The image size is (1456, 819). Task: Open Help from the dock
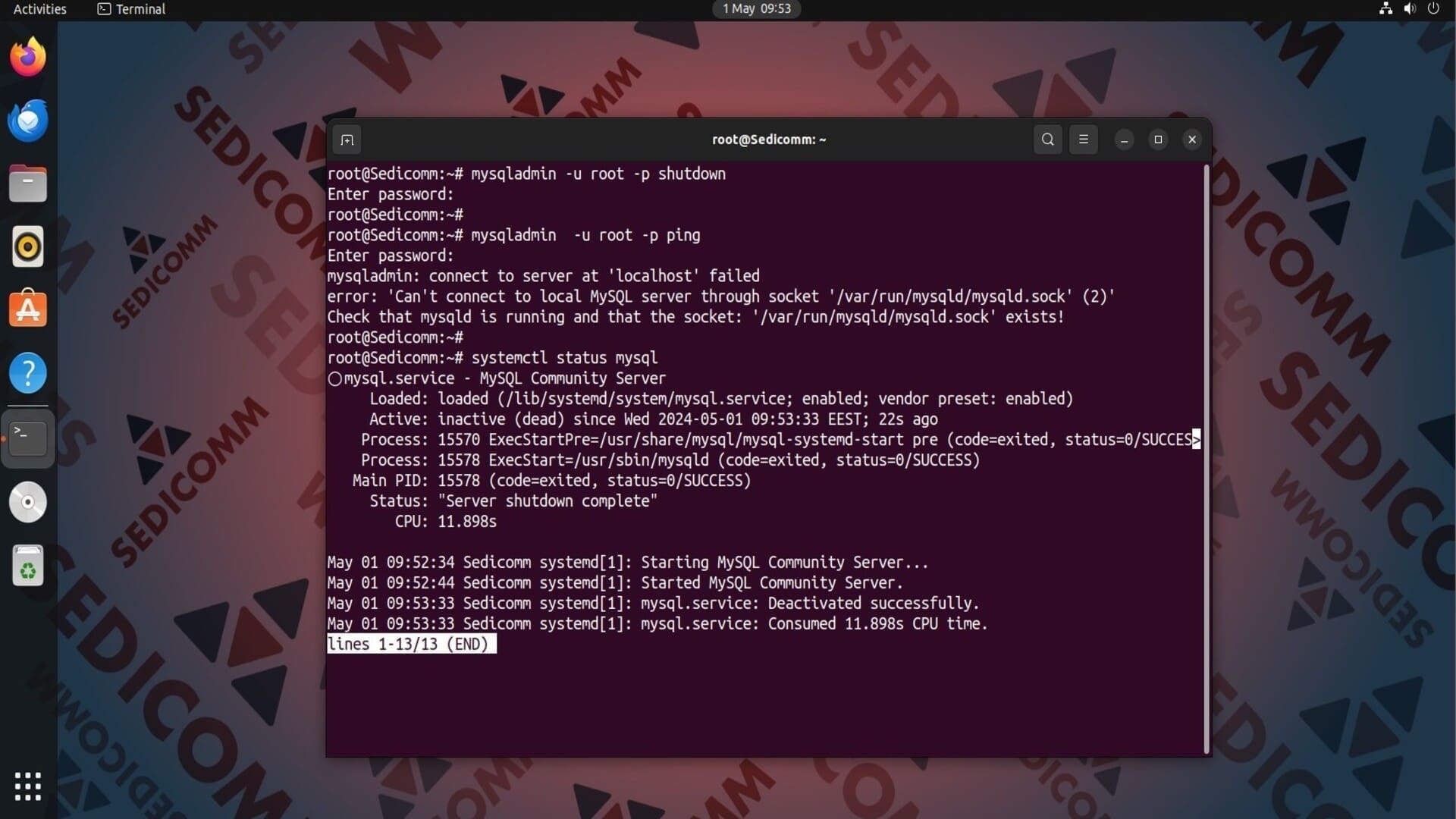[x=28, y=372]
